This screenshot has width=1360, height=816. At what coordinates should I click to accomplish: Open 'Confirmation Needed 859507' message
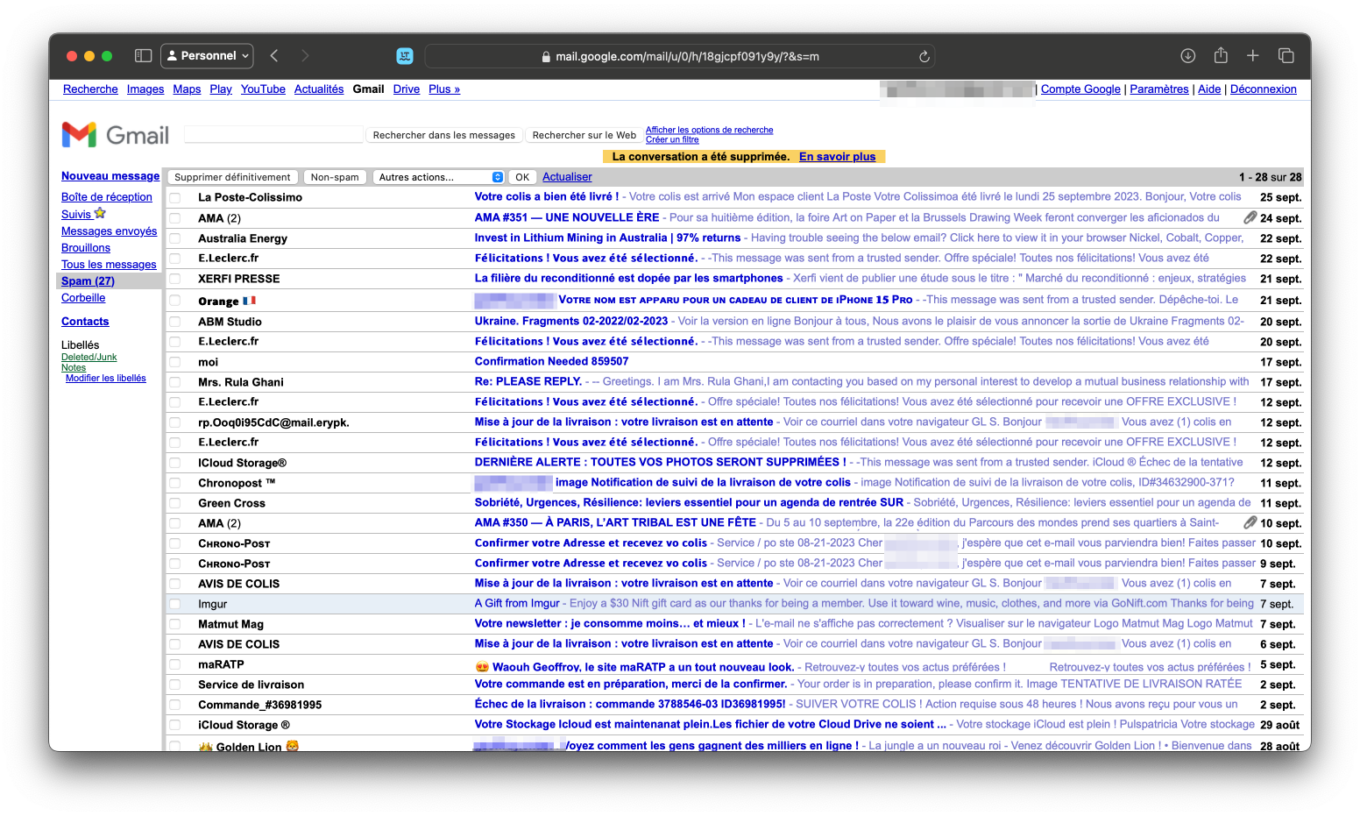click(552, 362)
